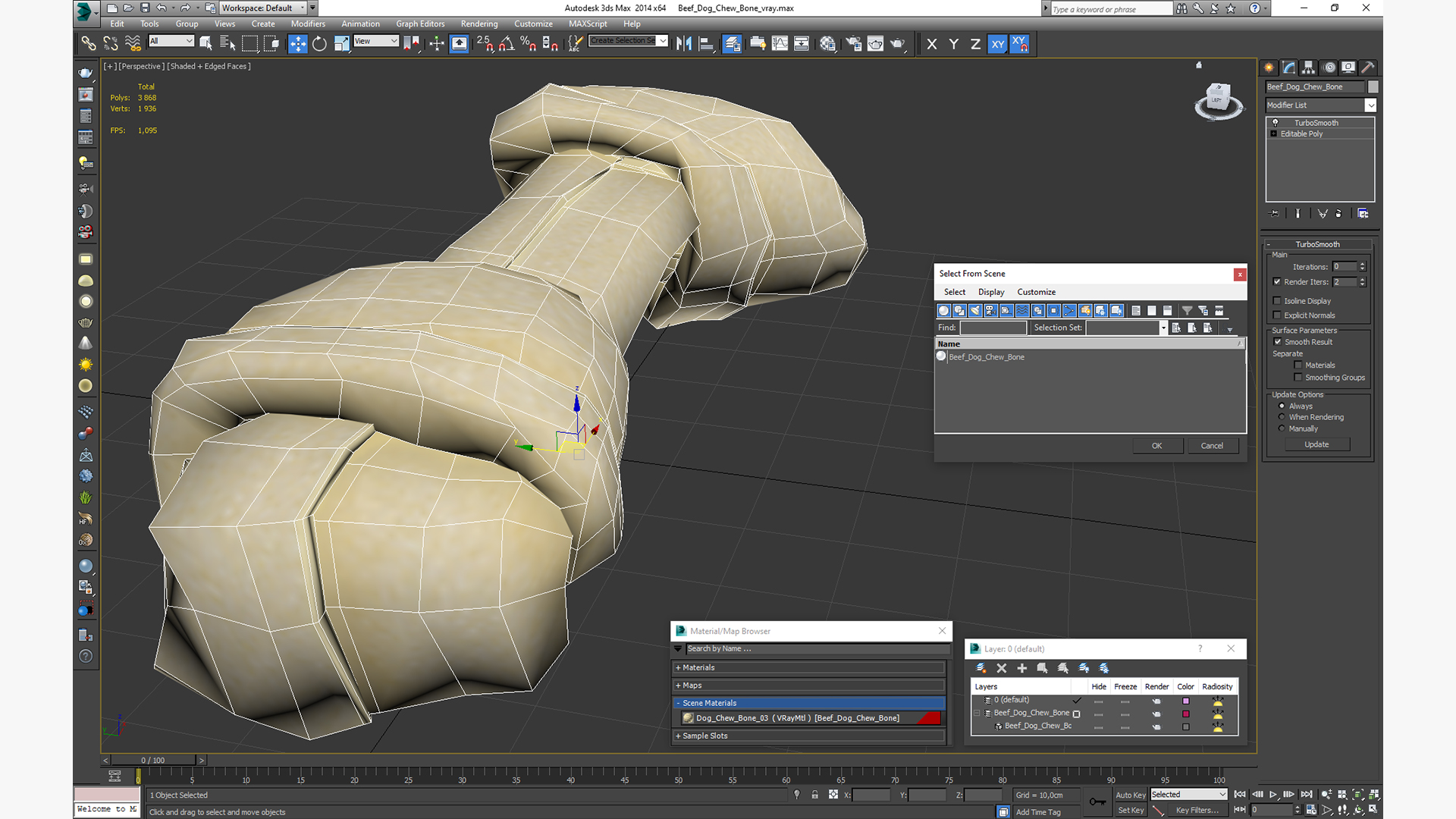Activate the Select and Rotate tool
This screenshot has height=819, width=1456.
click(x=319, y=44)
